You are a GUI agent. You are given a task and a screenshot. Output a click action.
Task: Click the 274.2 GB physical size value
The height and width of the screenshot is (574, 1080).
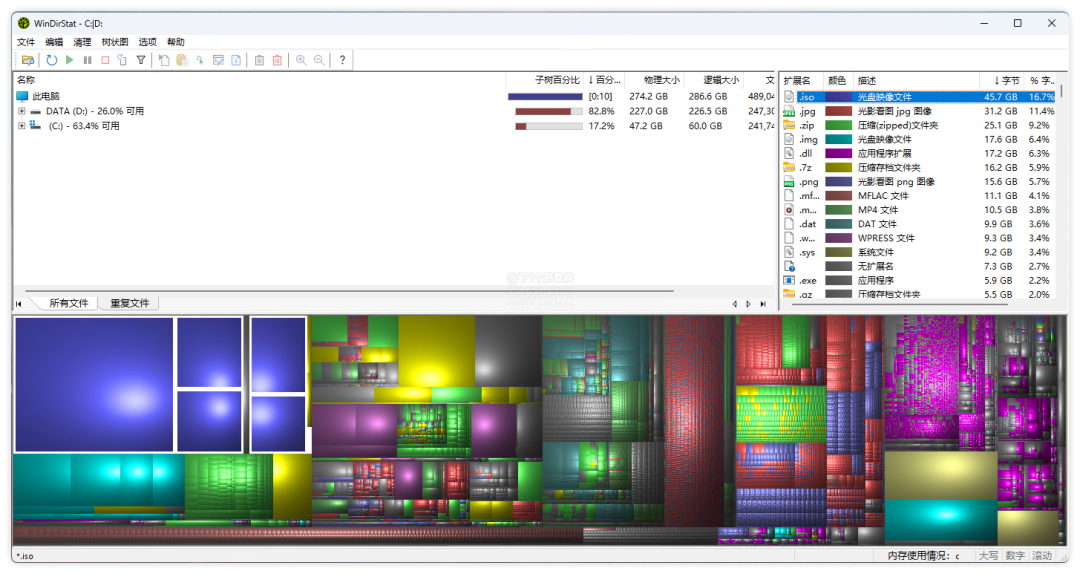point(648,96)
